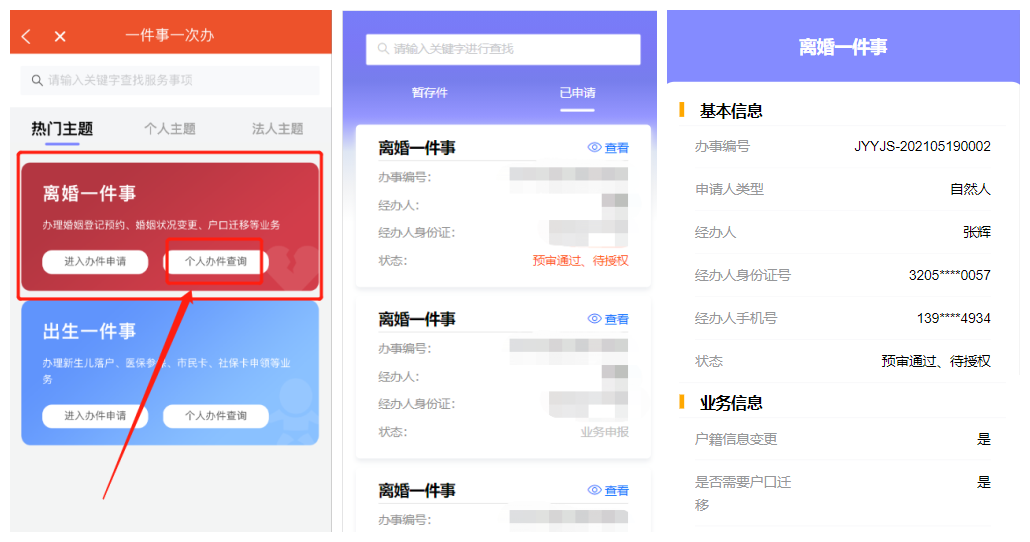Close the 一件事一次办 page with X icon
This screenshot has width=1030, height=542.
coord(60,36)
